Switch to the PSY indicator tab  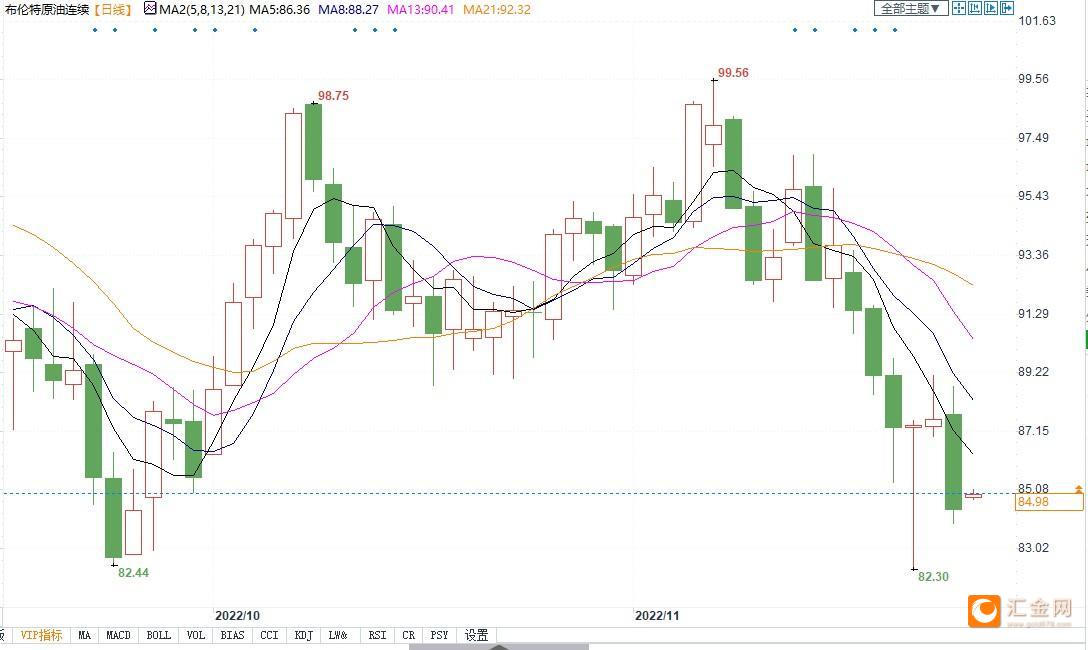(x=439, y=635)
